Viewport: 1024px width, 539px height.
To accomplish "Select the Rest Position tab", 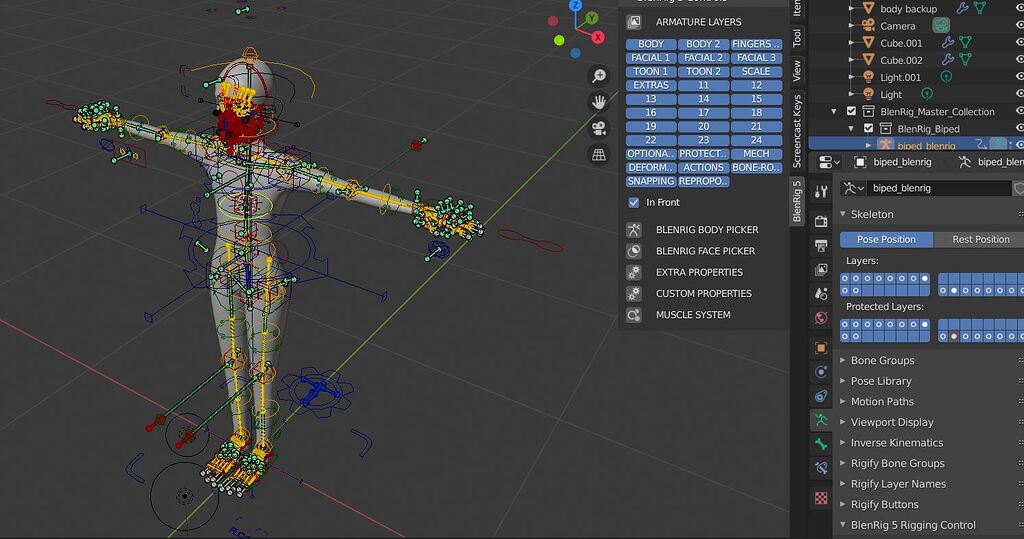I will [980, 239].
